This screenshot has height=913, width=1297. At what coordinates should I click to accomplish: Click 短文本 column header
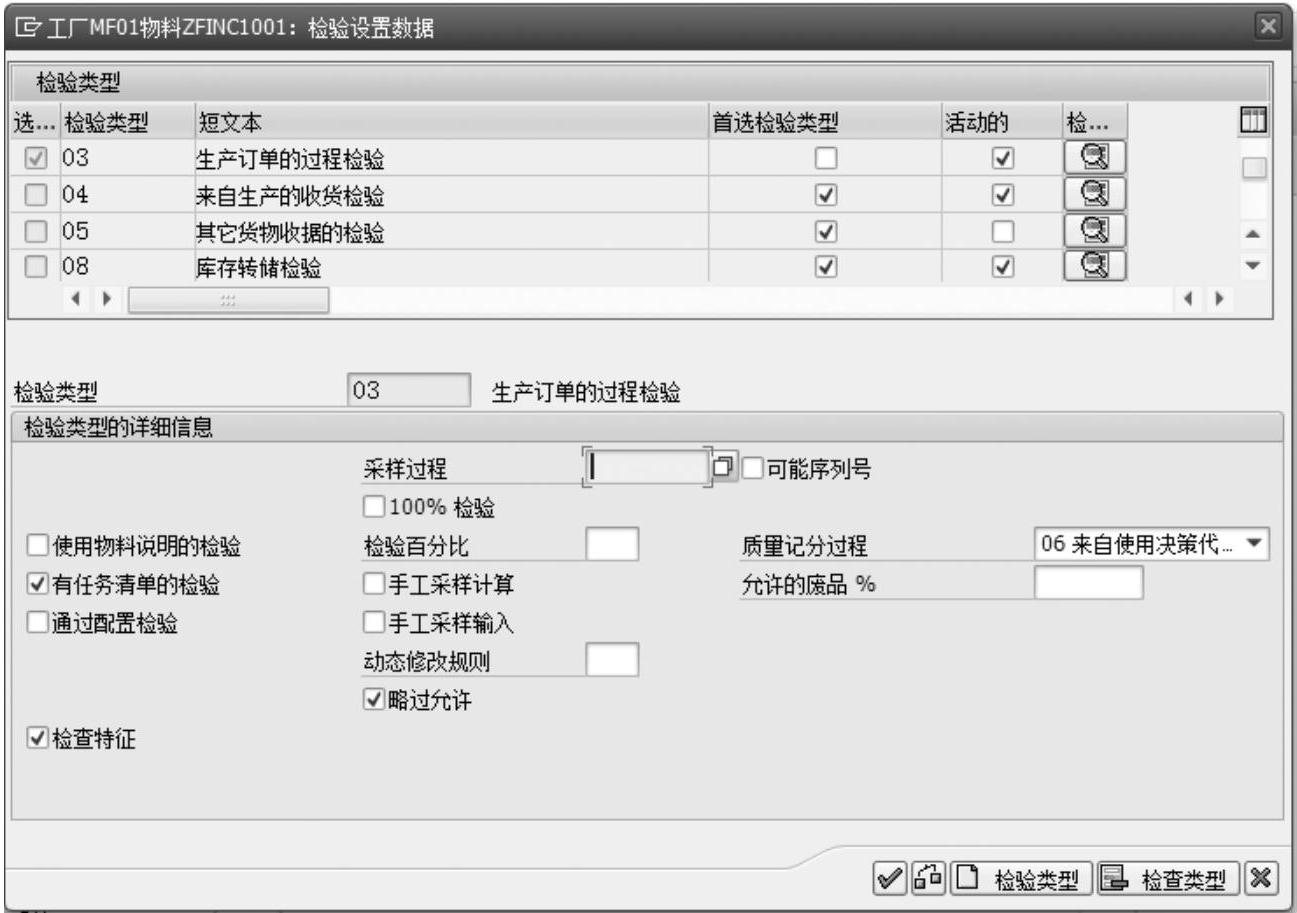pyautogui.click(x=452, y=122)
